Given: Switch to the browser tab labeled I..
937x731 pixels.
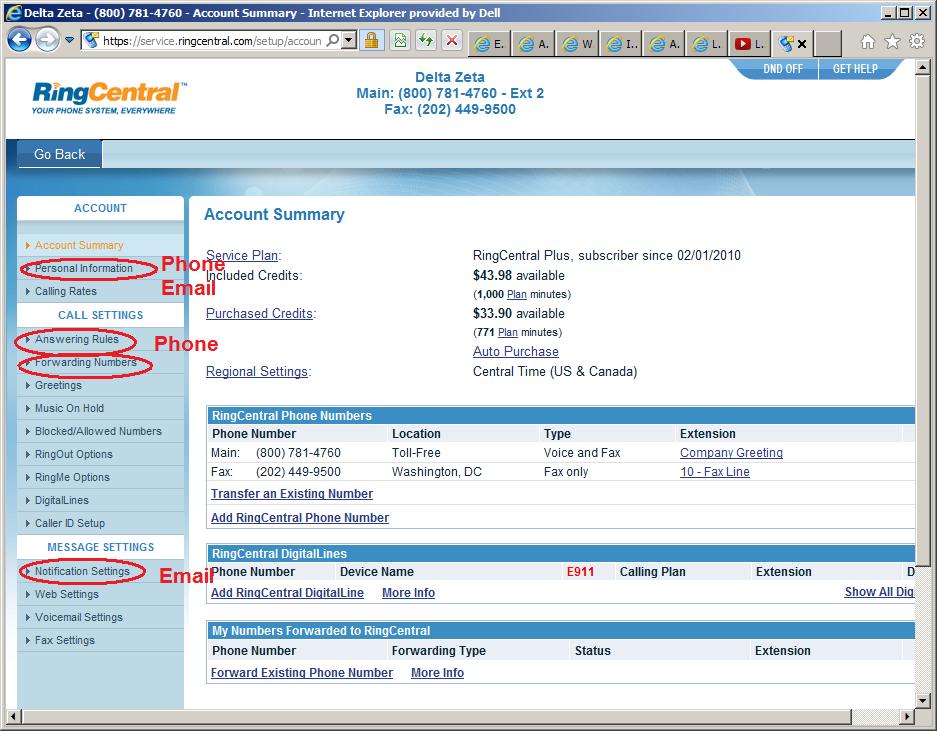Looking at the screenshot, I should [x=621, y=44].
